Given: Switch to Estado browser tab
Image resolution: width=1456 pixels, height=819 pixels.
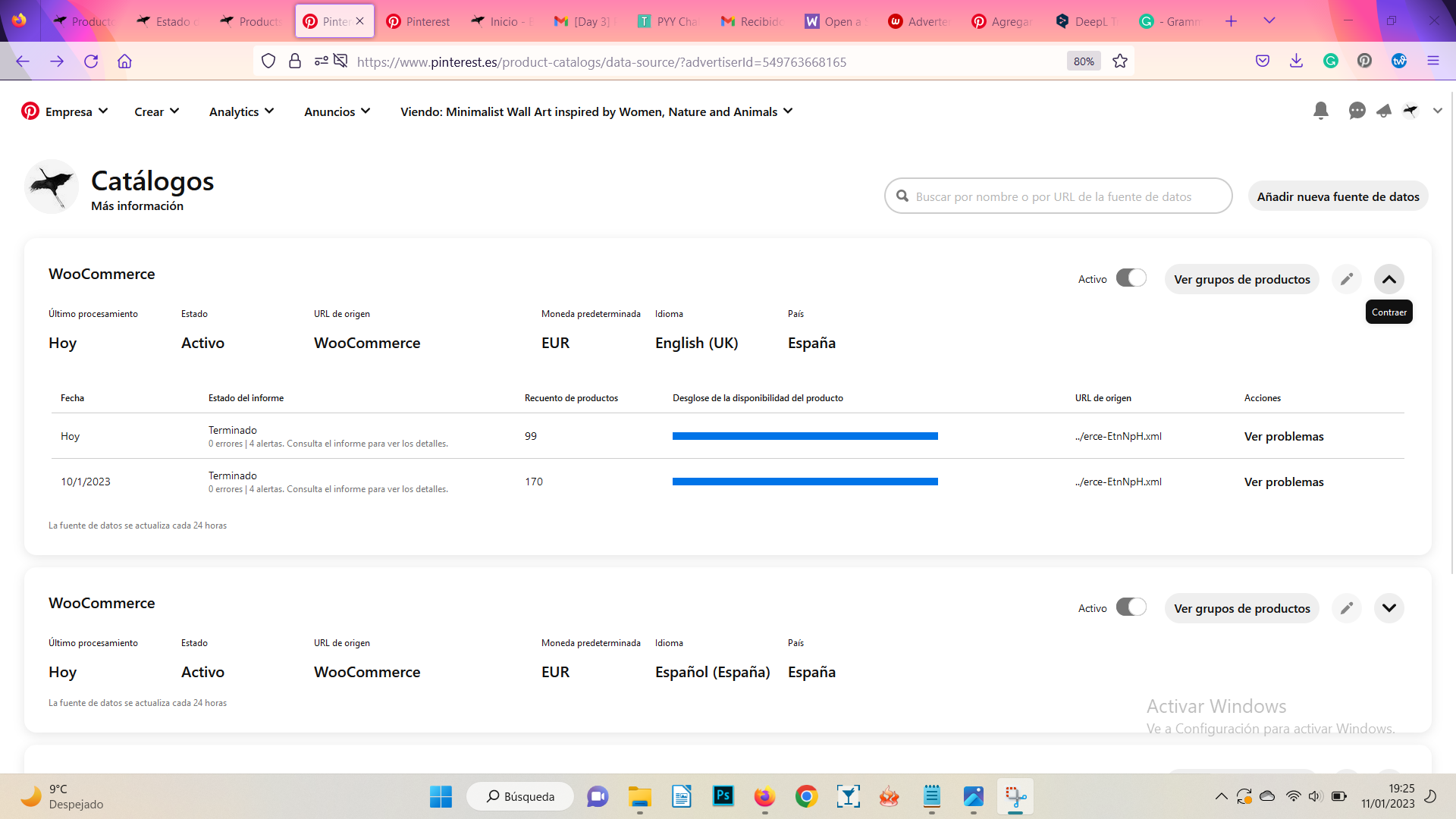Looking at the screenshot, I should click(x=168, y=21).
